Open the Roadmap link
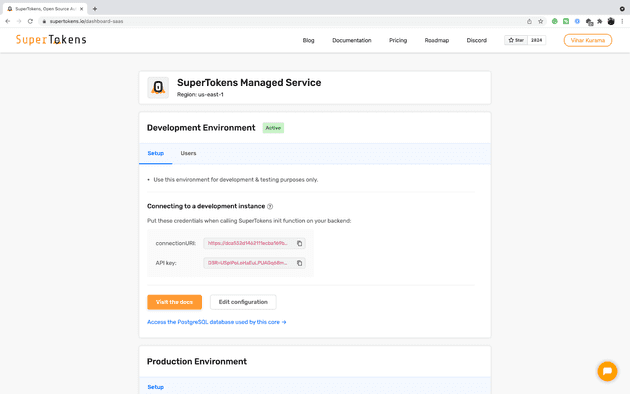 pos(437,41)
